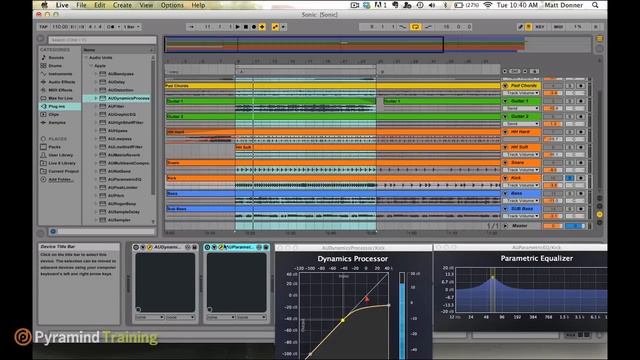Toggle Kick track solo button
Viewport: 640px width, 360px height.
tap(570, 178)
